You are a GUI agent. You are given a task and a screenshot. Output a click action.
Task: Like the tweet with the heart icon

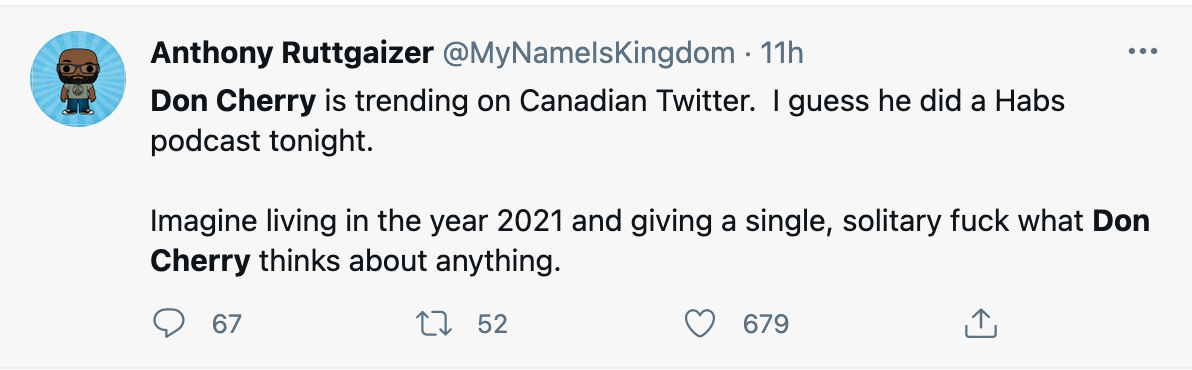(x=700, y=324)
